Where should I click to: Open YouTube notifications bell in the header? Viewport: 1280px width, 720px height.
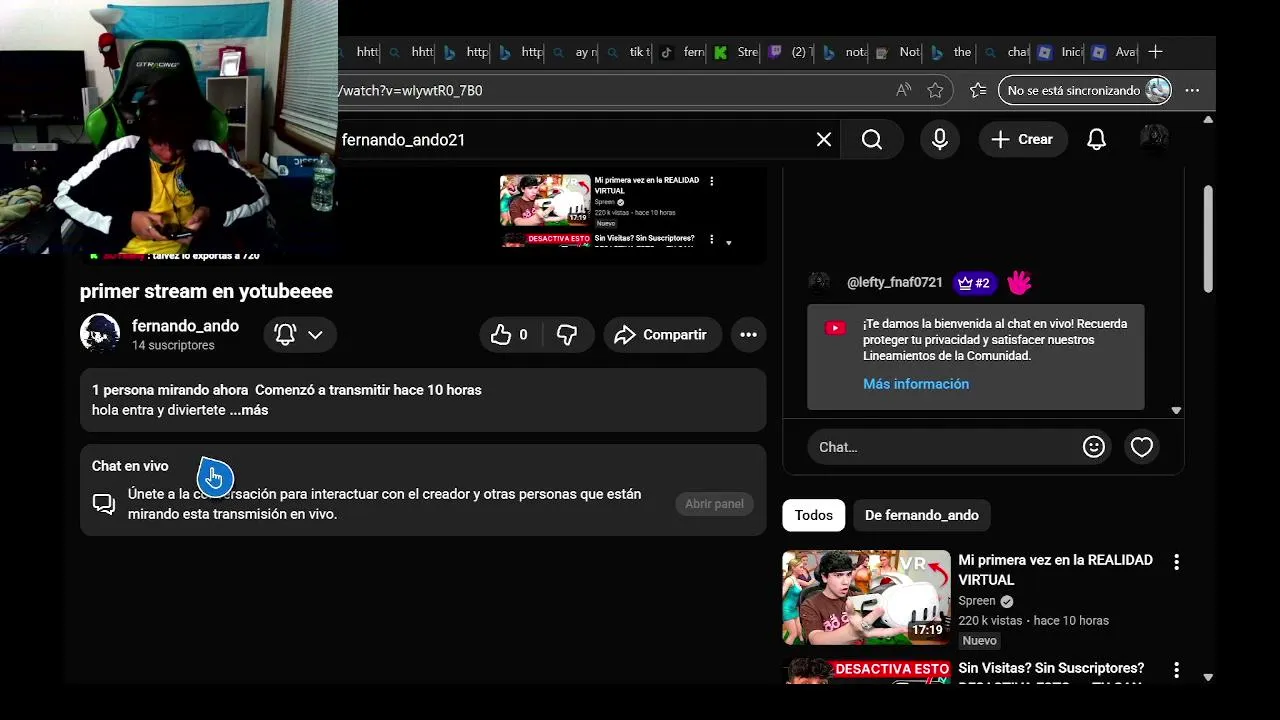(1097, 140)
